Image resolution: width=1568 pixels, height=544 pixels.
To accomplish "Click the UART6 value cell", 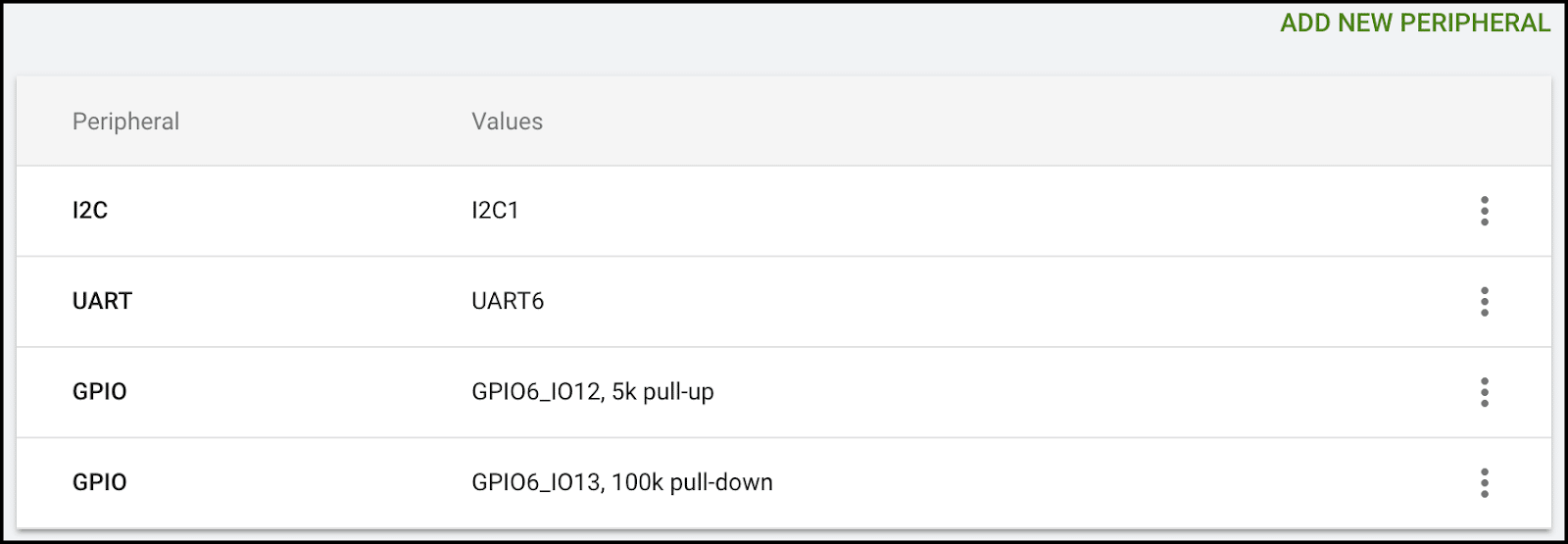I will click(x=508, y=301).
